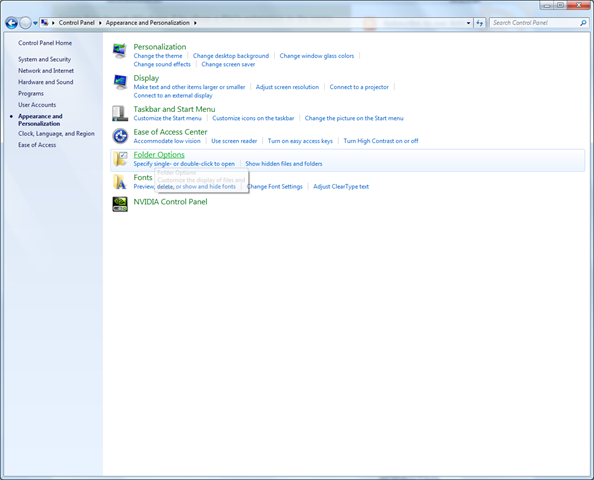Click Change the picture on Start menu
Image resolution: width=594 pixels, height=480 pixels.
354,118
